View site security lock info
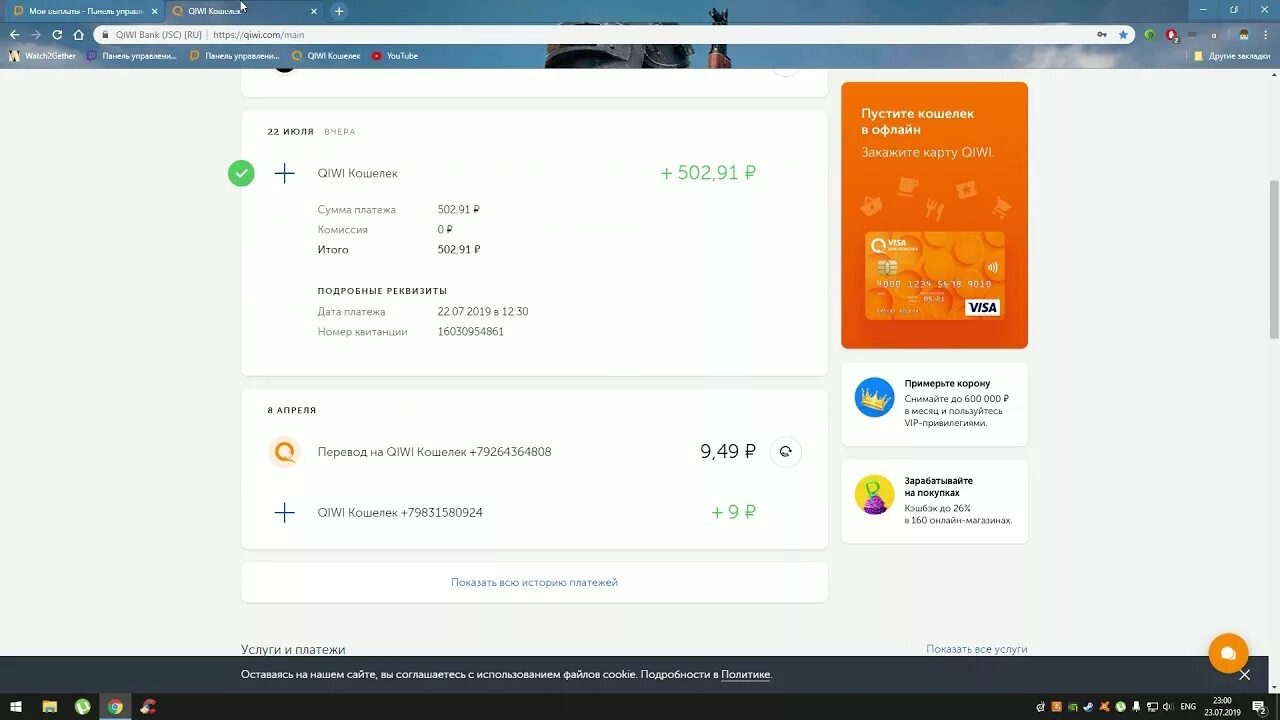The width and height of the screenshot is (1280, 720). click(x=105, y=34)
